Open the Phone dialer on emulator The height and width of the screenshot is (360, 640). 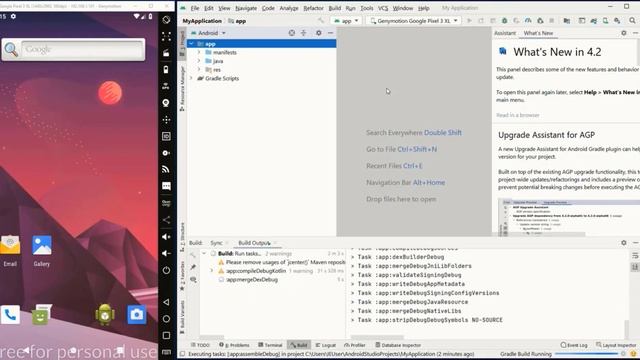(10, 315)
